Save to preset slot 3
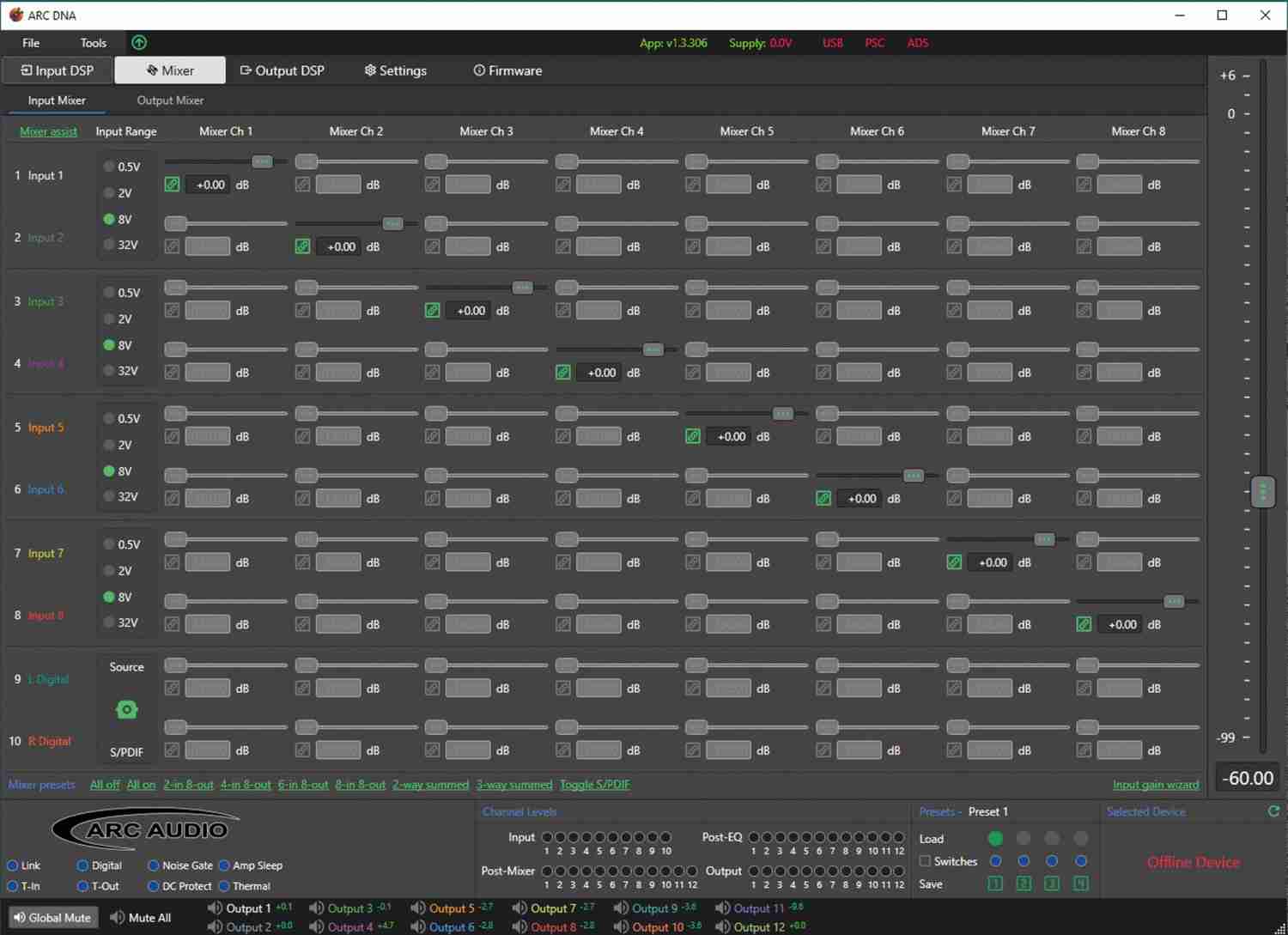 [x=1052, y=883]
